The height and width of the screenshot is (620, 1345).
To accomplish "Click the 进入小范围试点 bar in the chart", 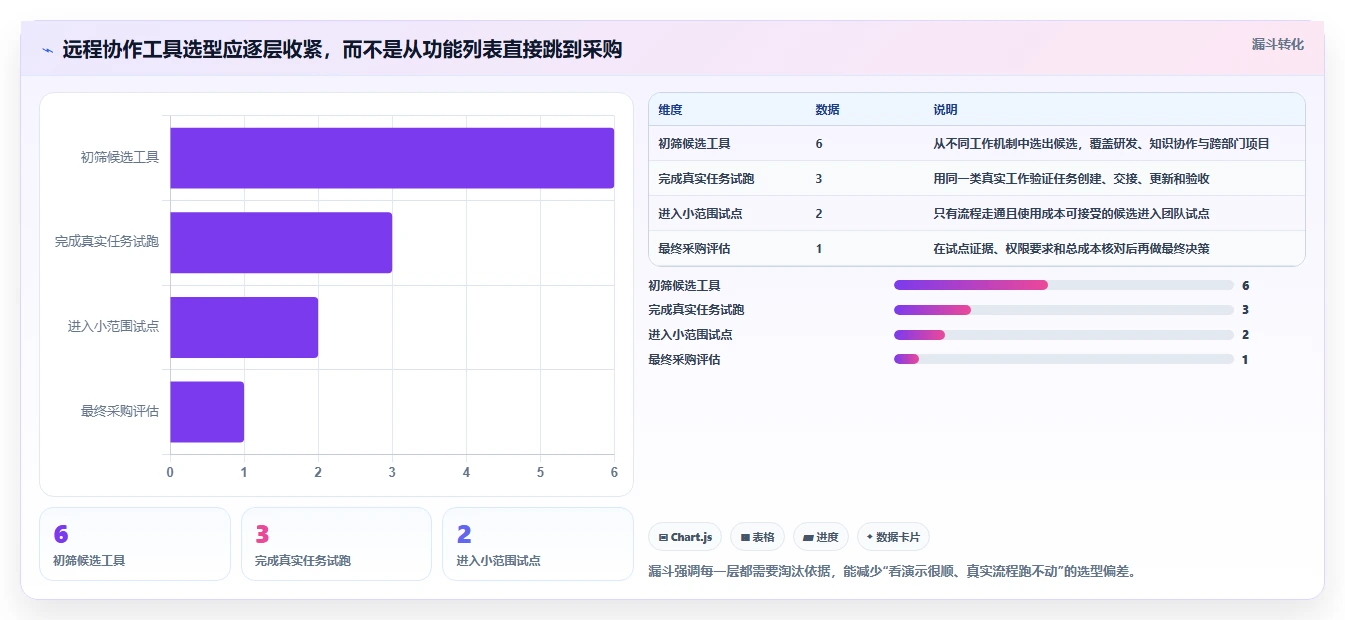I will [244, 327].
